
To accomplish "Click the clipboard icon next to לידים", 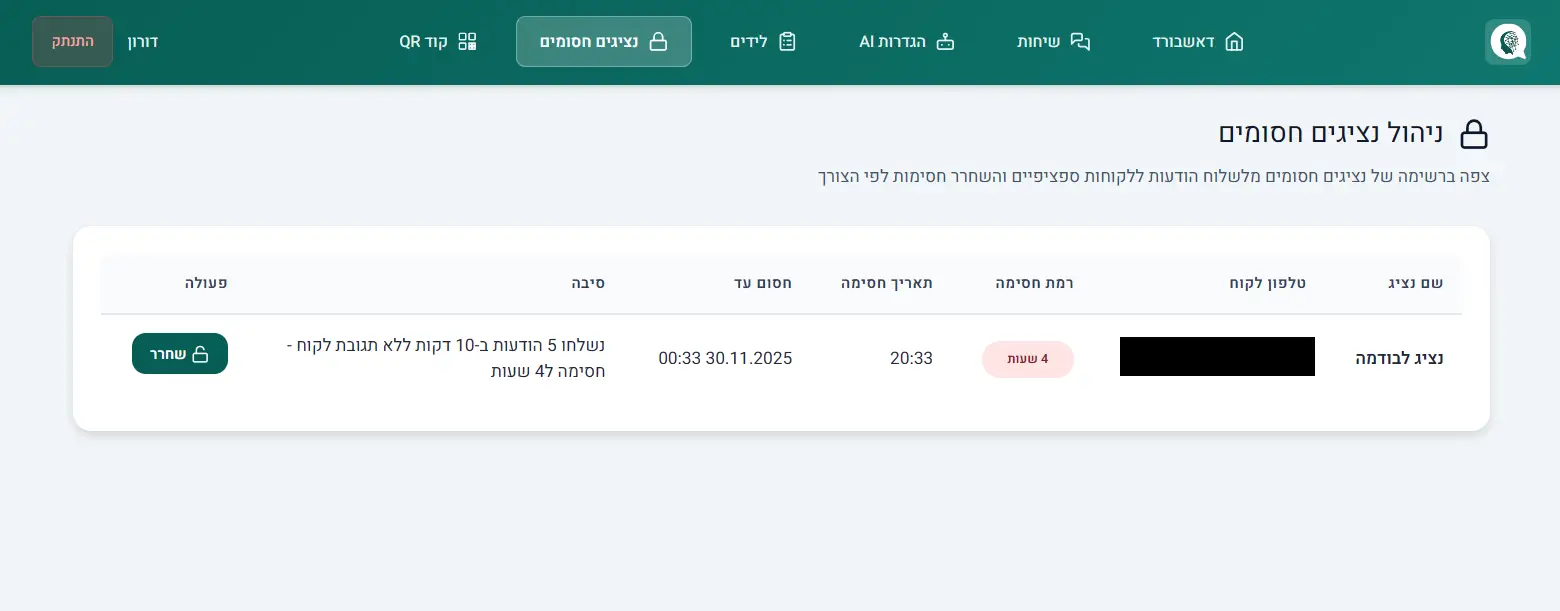I will (788, 41).
